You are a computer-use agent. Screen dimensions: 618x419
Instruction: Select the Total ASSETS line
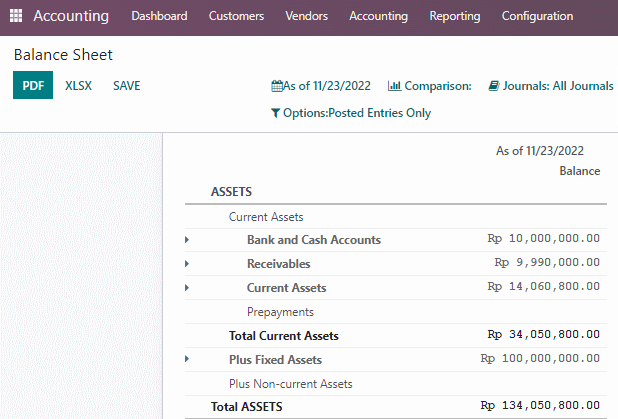(396, 406)
